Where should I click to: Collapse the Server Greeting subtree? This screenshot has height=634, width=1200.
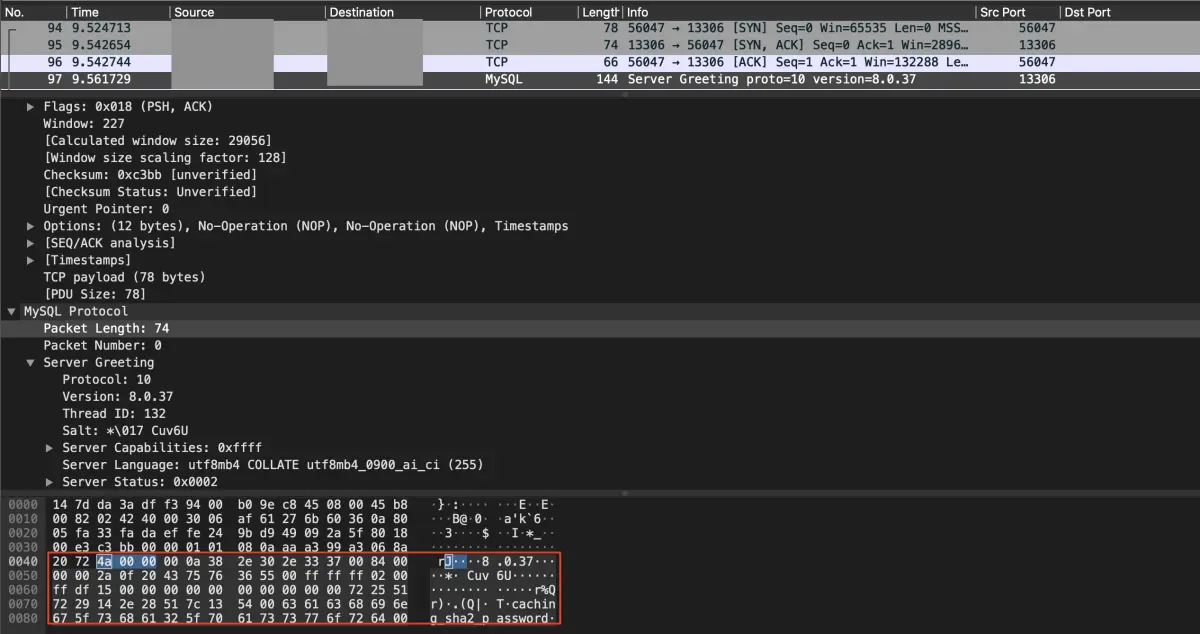(32, 362)
